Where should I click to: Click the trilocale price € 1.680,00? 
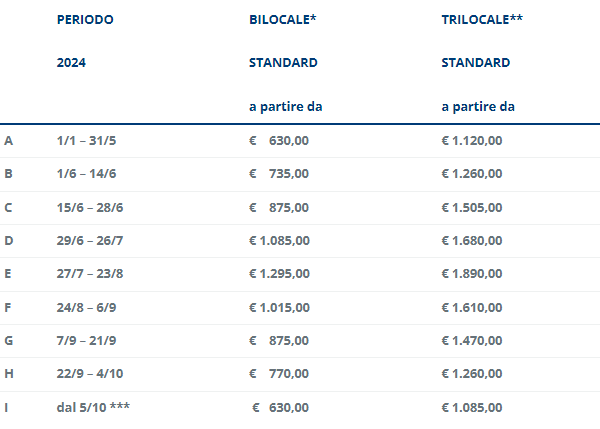pos(471,241)
